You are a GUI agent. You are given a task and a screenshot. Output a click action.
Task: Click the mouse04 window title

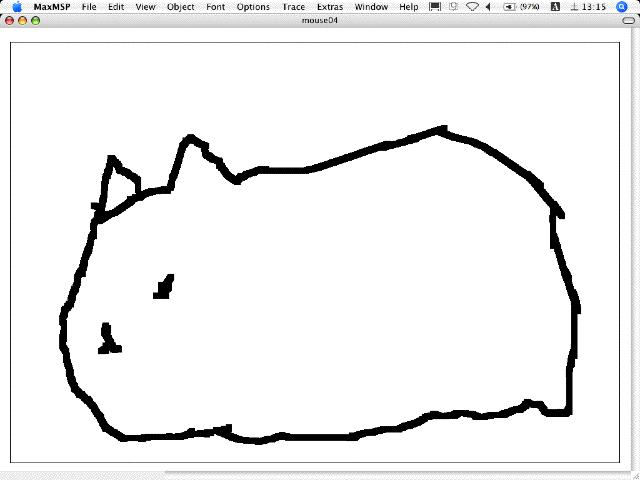coord(320,20)
